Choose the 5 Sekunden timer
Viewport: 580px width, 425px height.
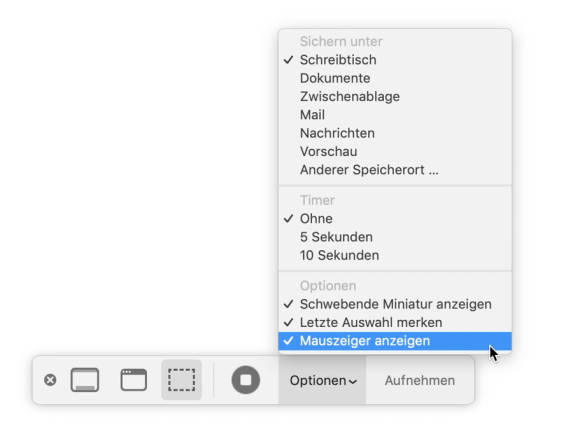[x=395, y=237]
